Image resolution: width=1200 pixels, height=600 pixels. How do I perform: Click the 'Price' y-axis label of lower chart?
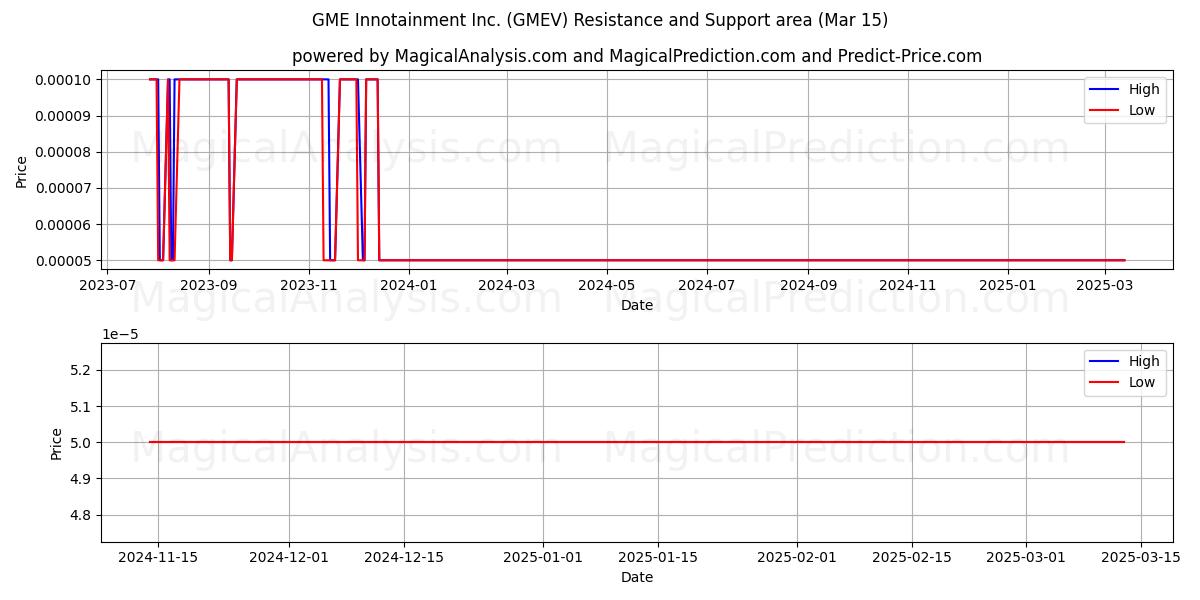click(57, 443)
